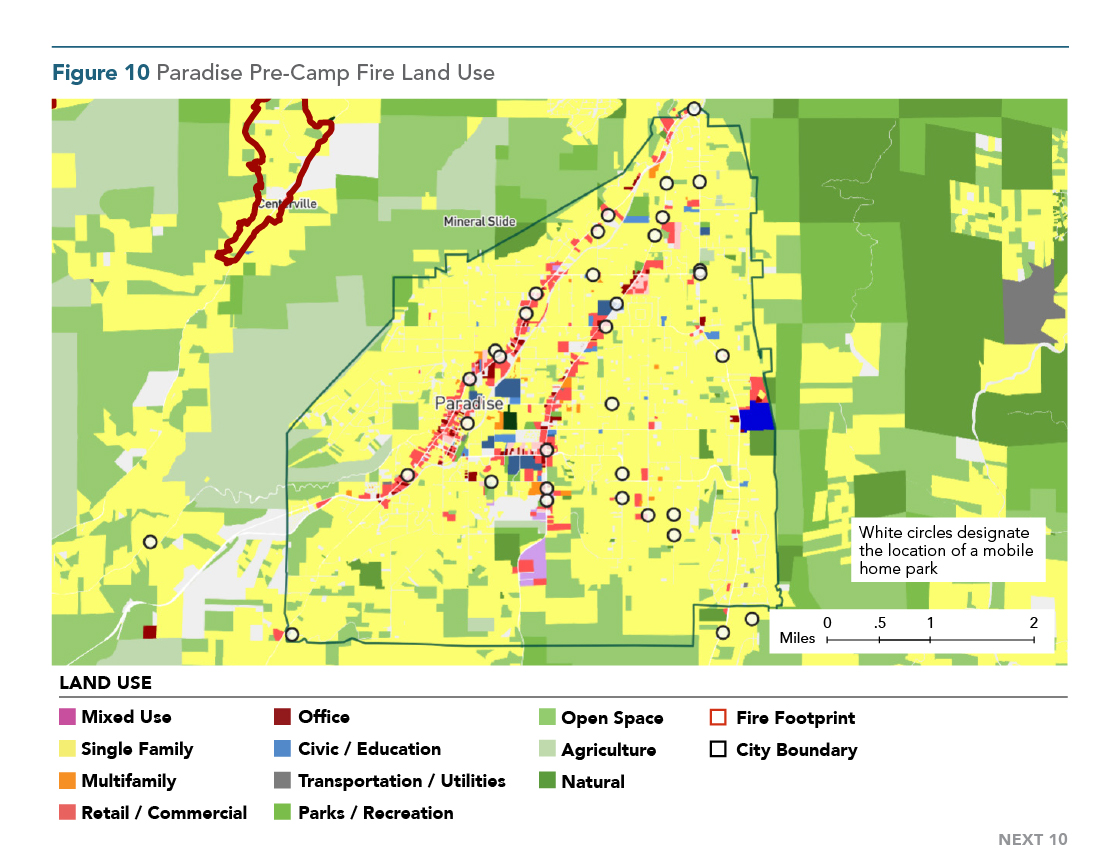Screen dimensions: 1120x866
Task: Select the 'City Boundary' legend label
Action: coord(797,750)
